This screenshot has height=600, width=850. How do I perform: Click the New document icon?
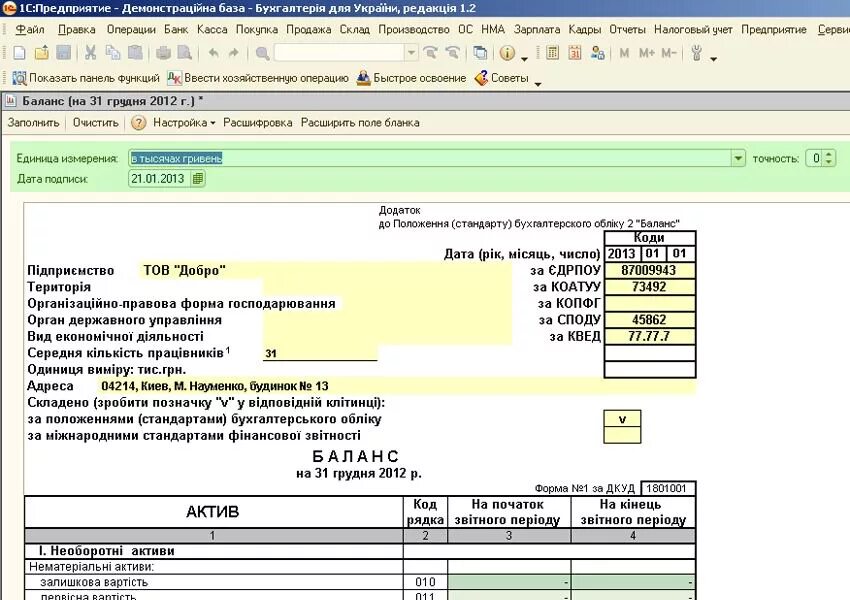[x=20, y=53]
